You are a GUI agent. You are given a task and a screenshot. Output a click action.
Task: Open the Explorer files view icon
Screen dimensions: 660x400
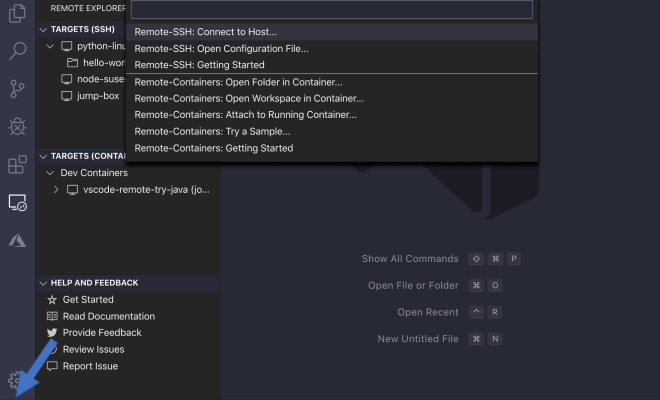click(x=17, y=13)
